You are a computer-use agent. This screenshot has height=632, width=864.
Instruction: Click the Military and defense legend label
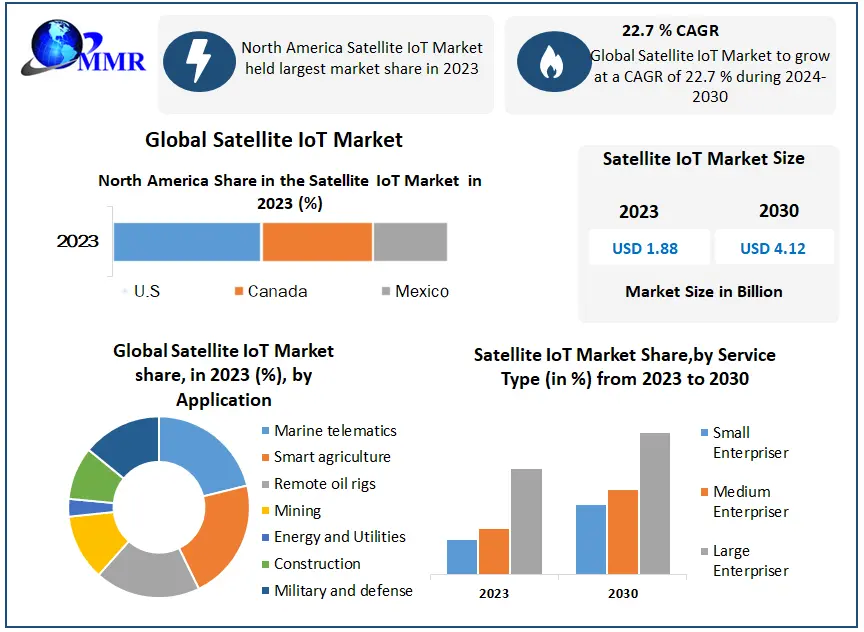click(343, 591)
